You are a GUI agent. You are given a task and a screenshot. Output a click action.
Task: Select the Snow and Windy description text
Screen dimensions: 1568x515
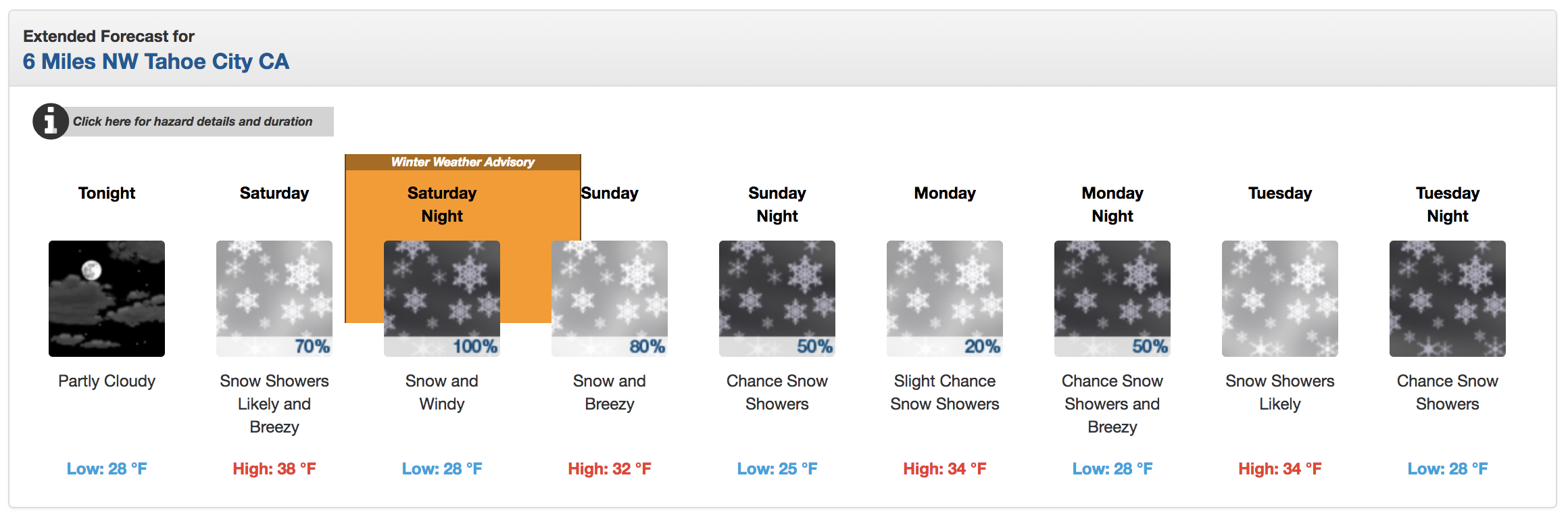click(x=442, y=393)
